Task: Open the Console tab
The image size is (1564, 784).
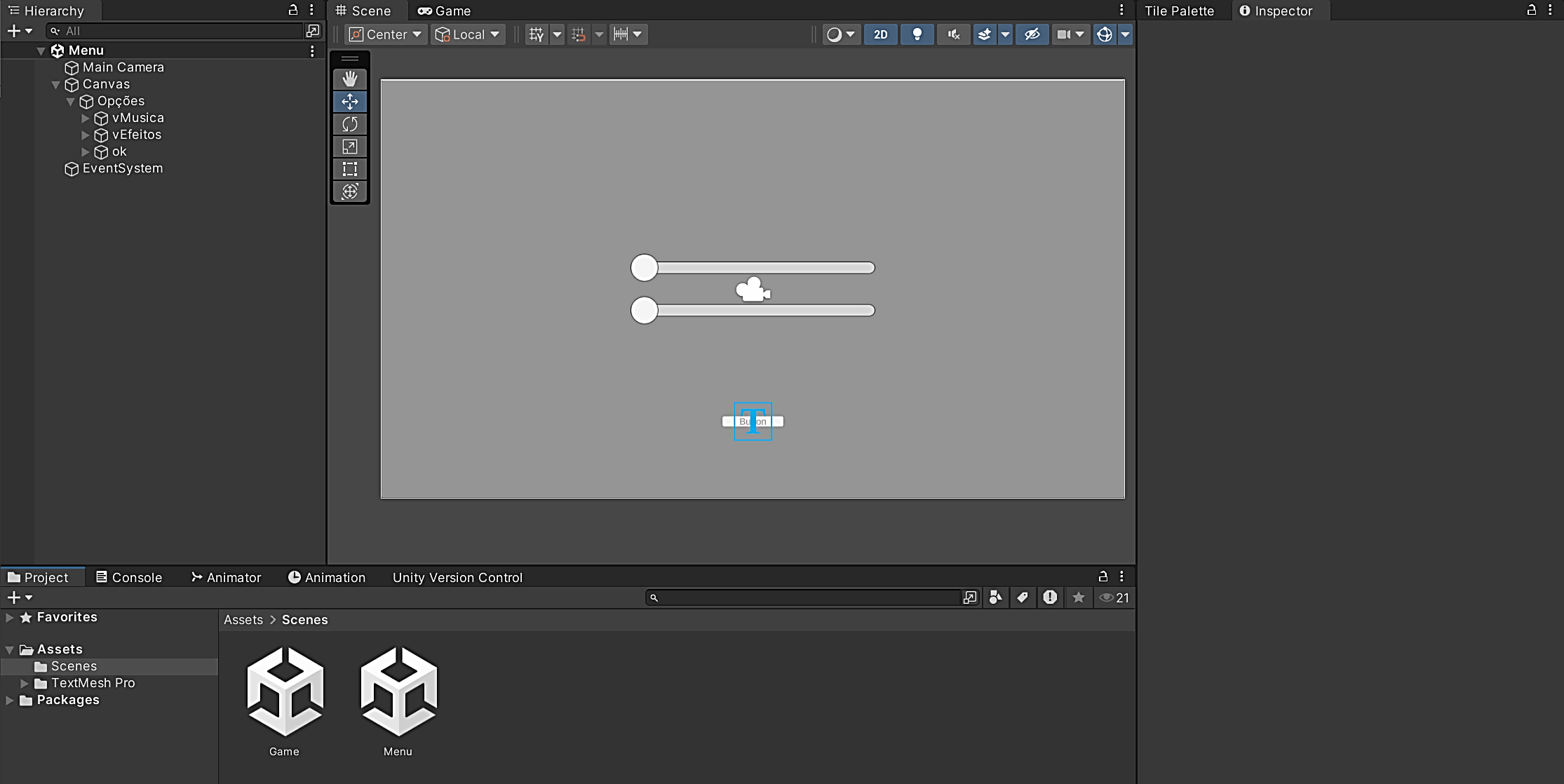Action: [x=129, y=577]
